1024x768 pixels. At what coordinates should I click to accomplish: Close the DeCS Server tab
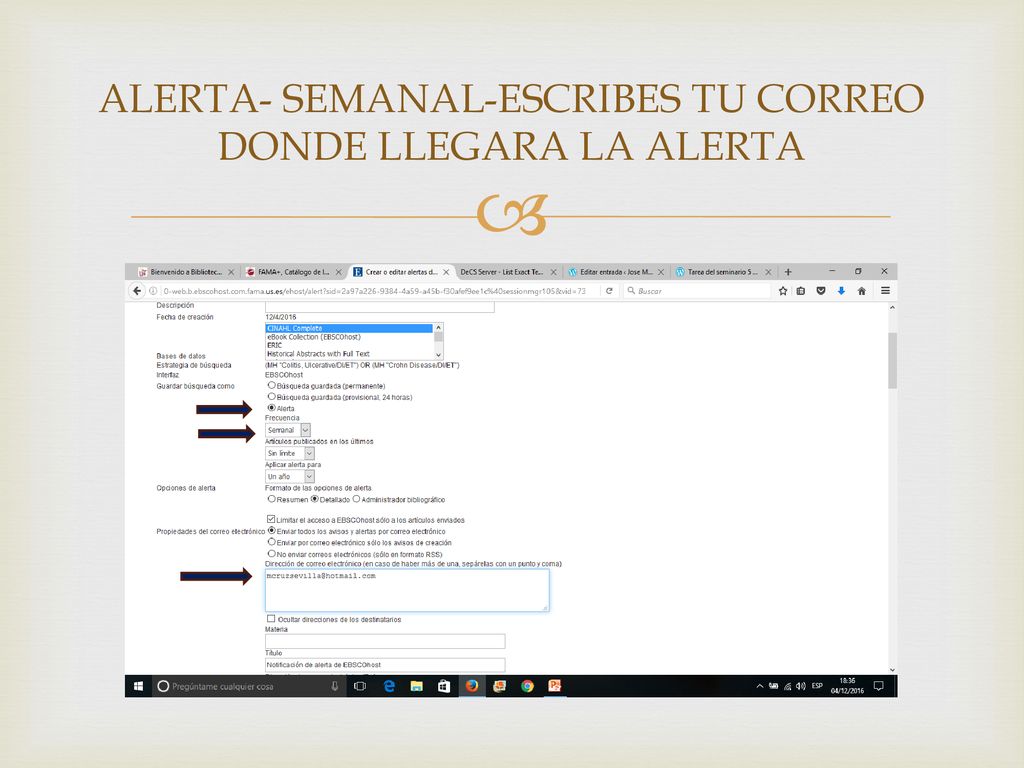tap(553, 272)
